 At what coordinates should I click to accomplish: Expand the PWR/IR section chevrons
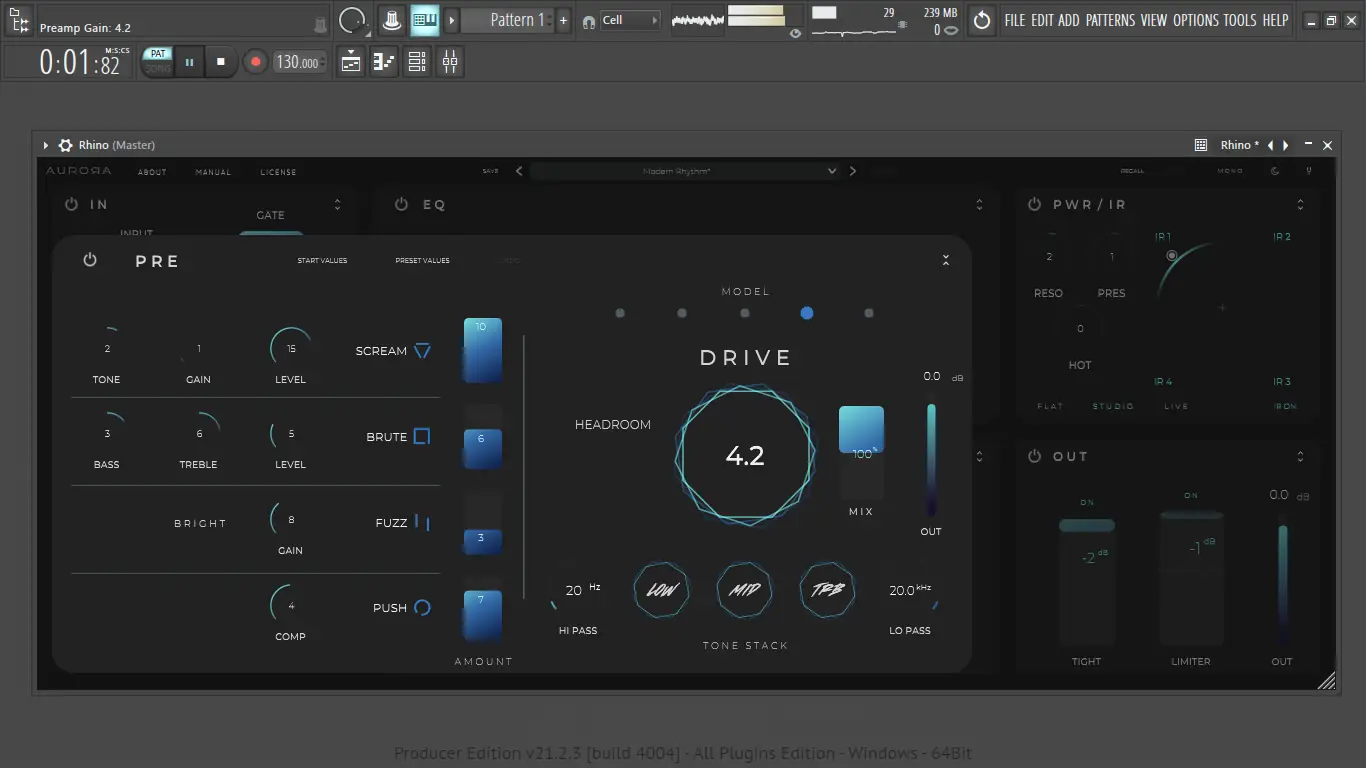point(1300,204)
